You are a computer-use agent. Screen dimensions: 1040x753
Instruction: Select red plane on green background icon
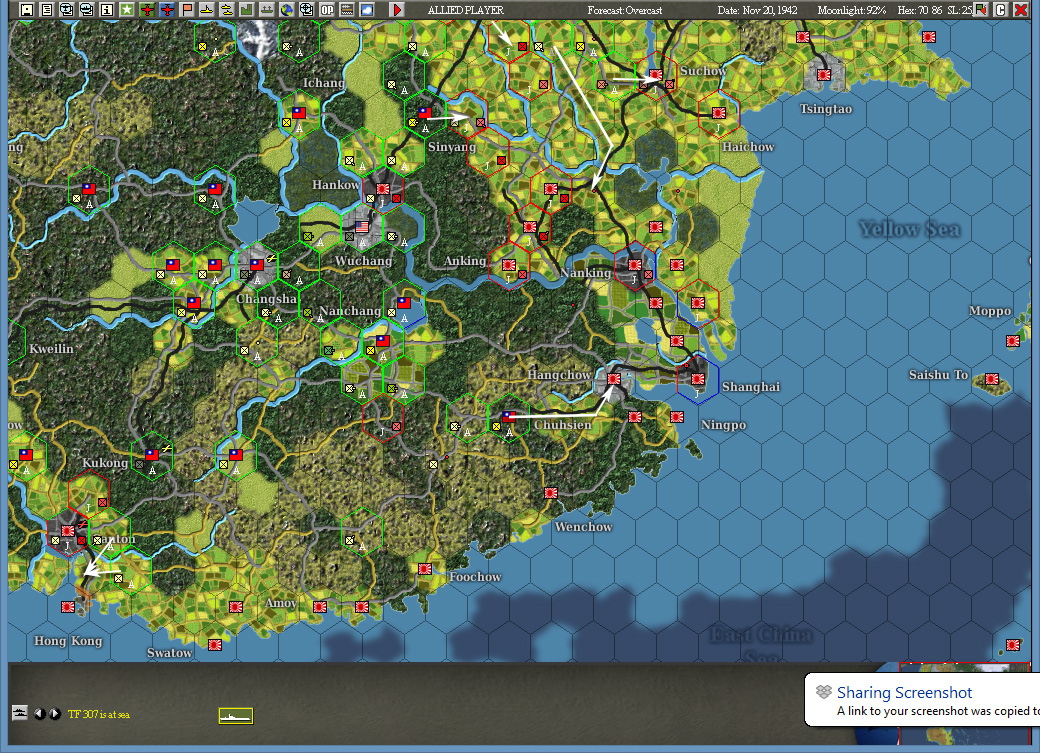click(147, 9)
